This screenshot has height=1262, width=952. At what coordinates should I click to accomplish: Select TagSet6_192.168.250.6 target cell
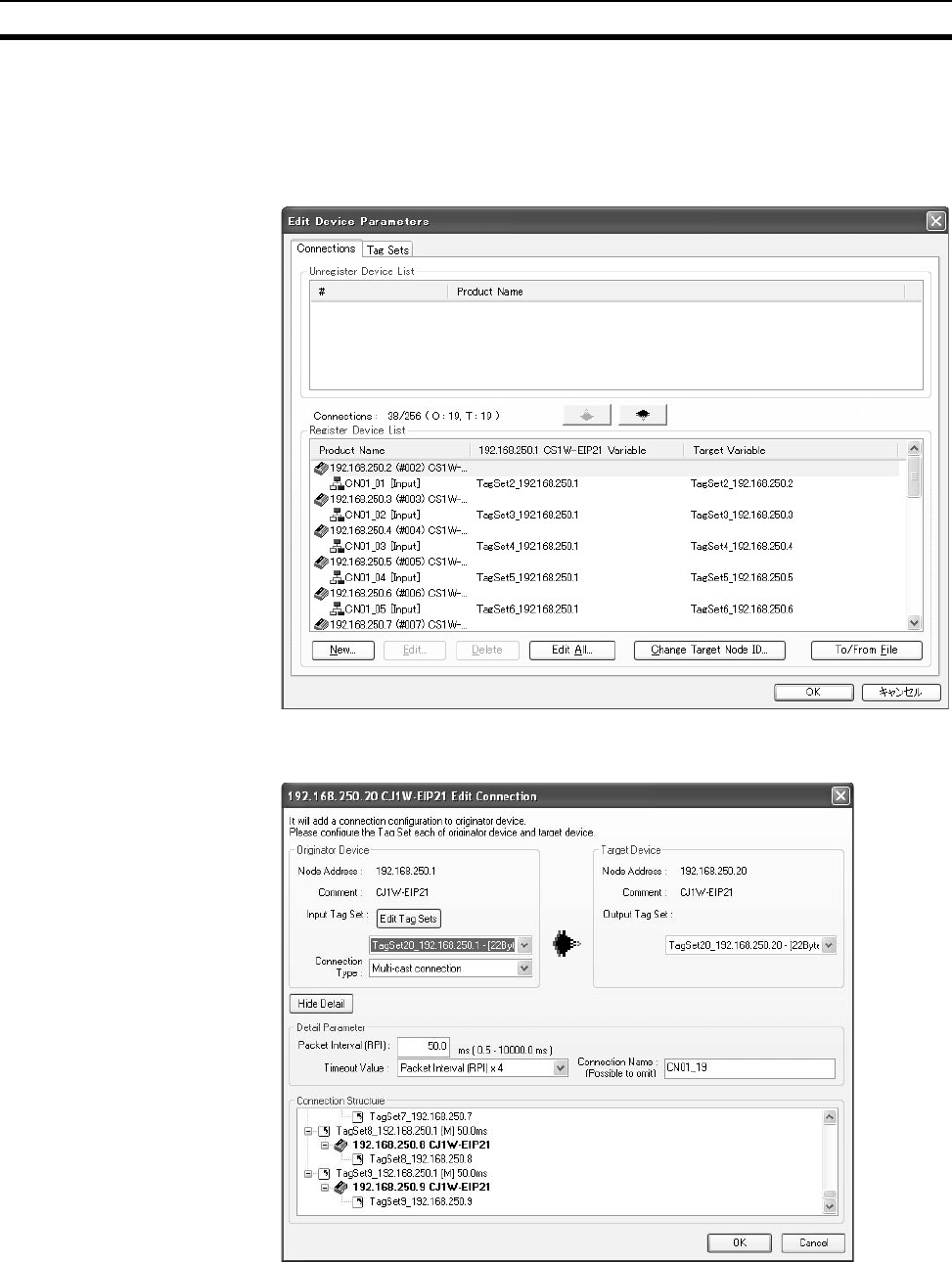(742, 608)
